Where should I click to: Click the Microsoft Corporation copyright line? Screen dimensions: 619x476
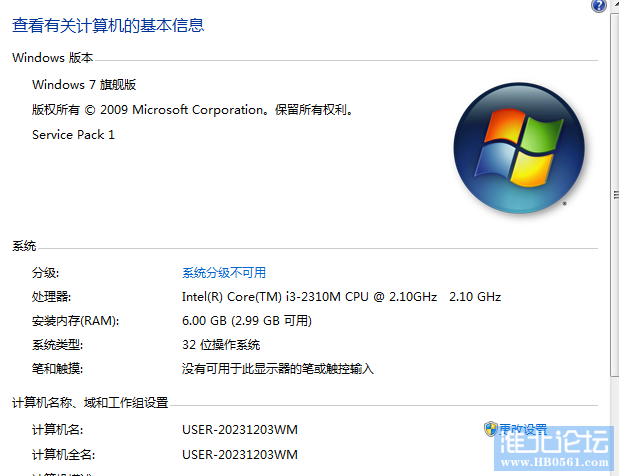193,110
